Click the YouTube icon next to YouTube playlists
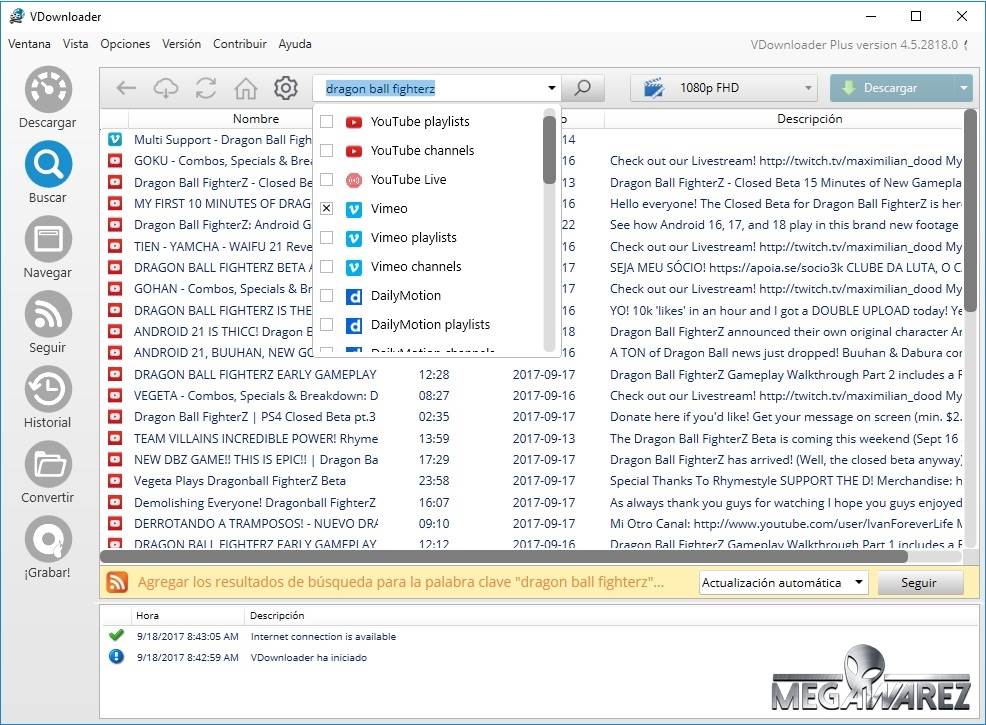Screen dimensions: 986x725 point(354,122)
